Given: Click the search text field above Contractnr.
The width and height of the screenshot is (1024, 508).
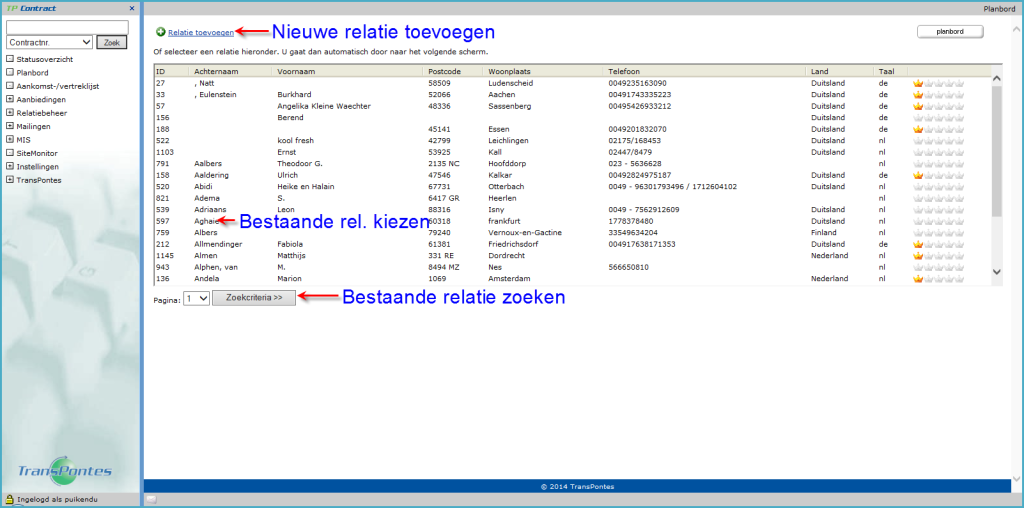Looking at the screenshot, I should (x=67, y=27).
